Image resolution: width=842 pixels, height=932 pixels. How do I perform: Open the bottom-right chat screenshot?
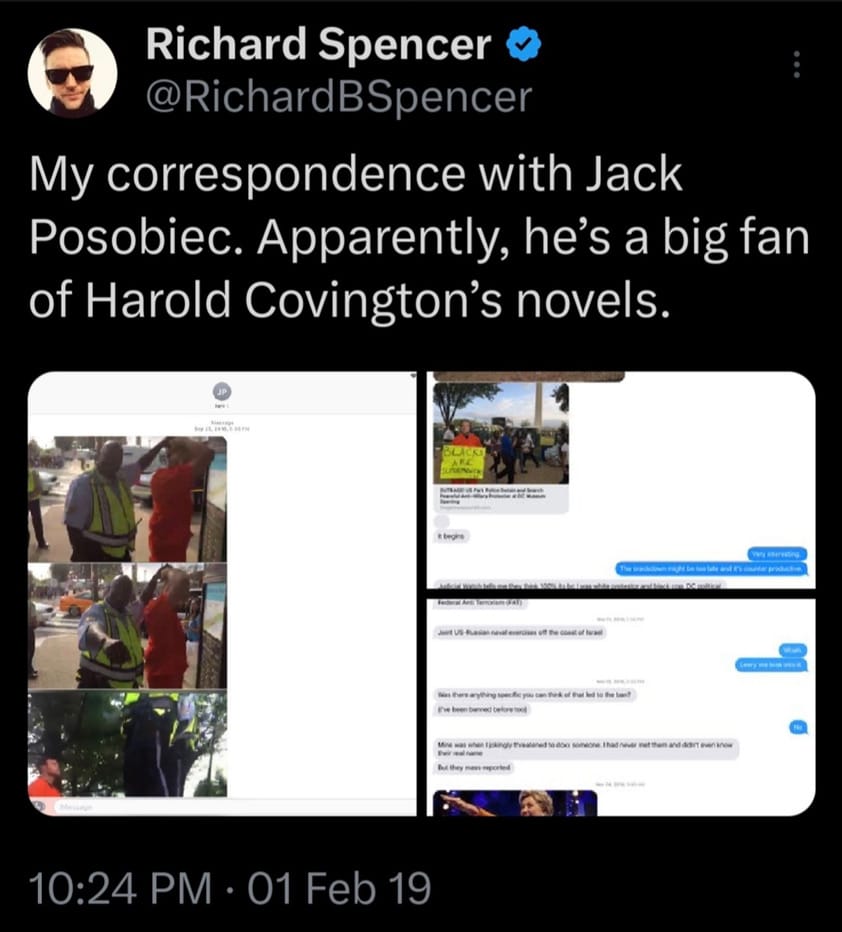621,707
